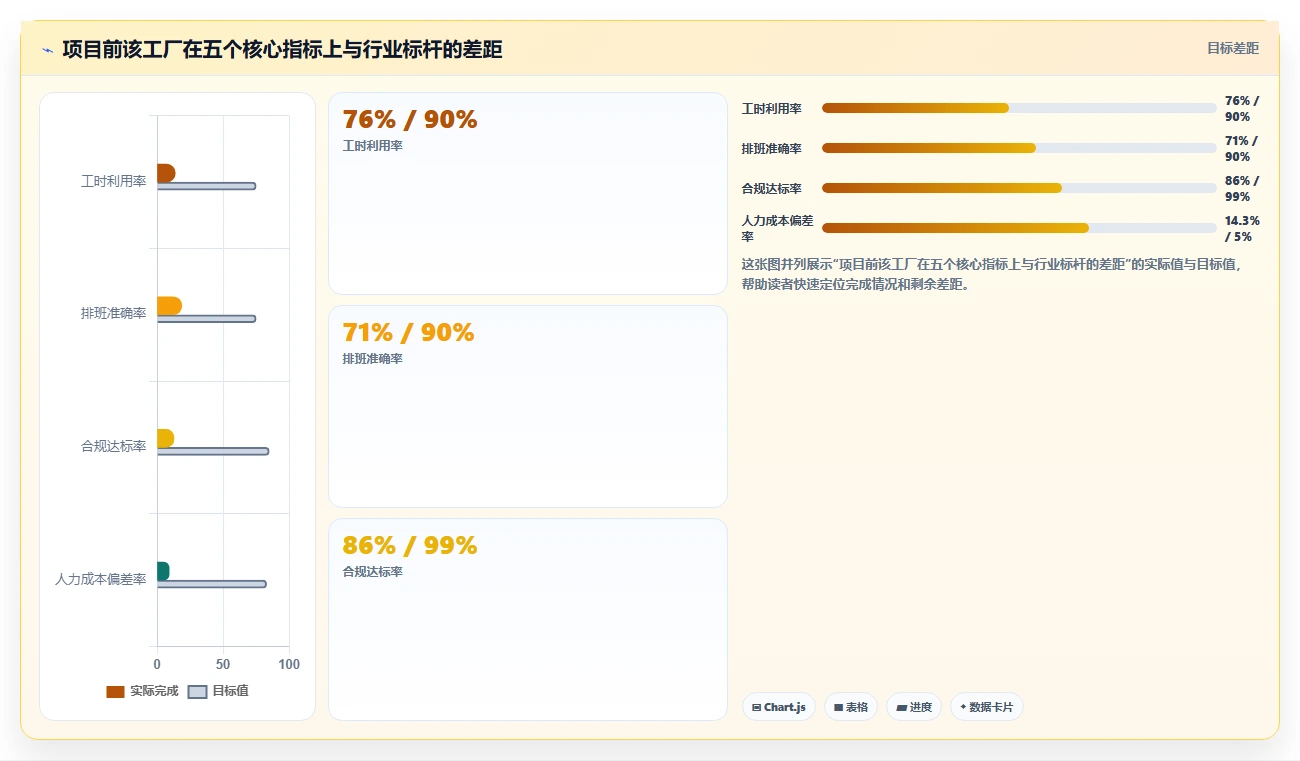Click the 76% / 90% progress value text

pos(1242,108)
